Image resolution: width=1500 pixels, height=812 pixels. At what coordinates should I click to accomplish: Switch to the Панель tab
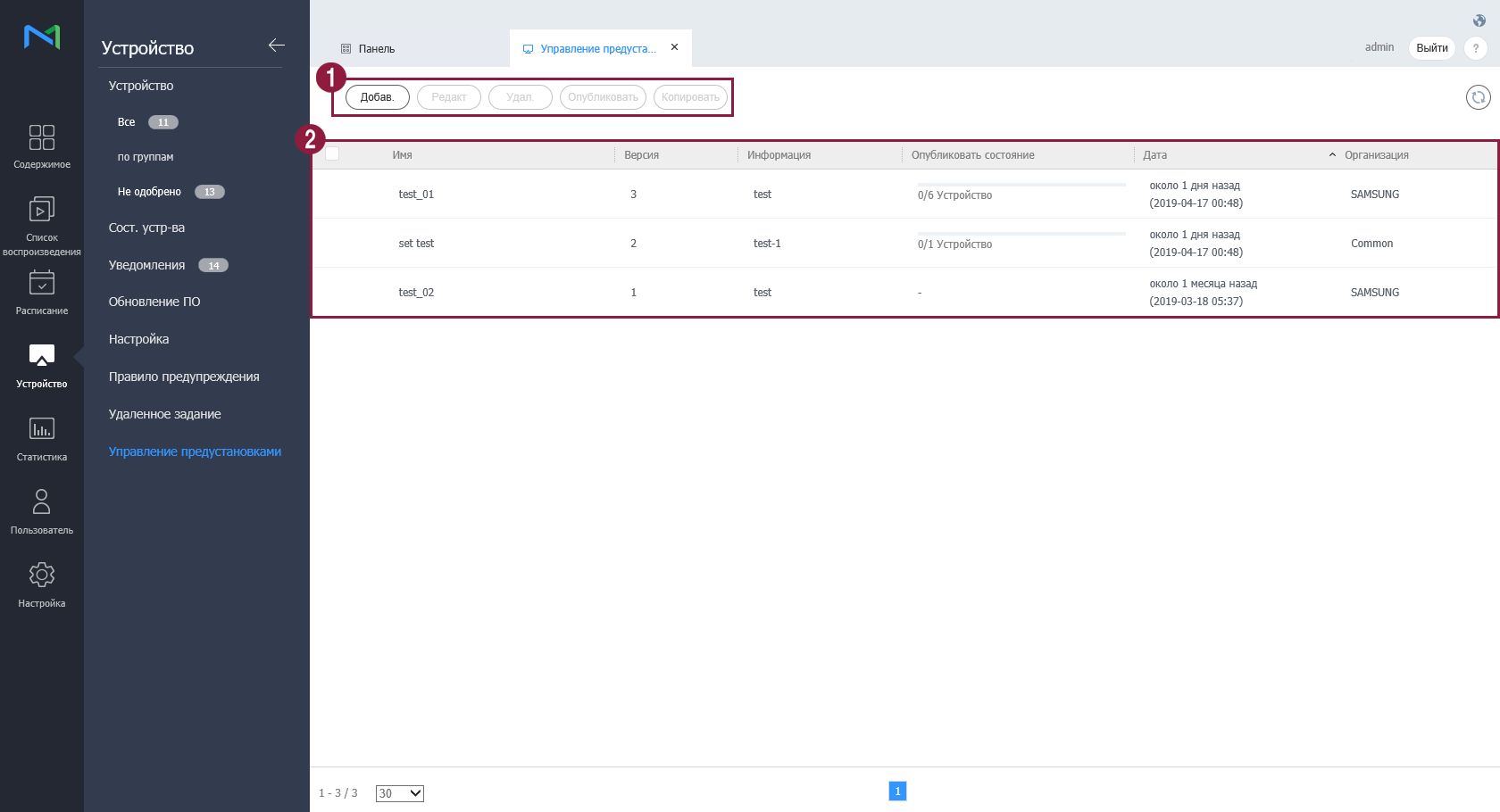pos(376,49)
